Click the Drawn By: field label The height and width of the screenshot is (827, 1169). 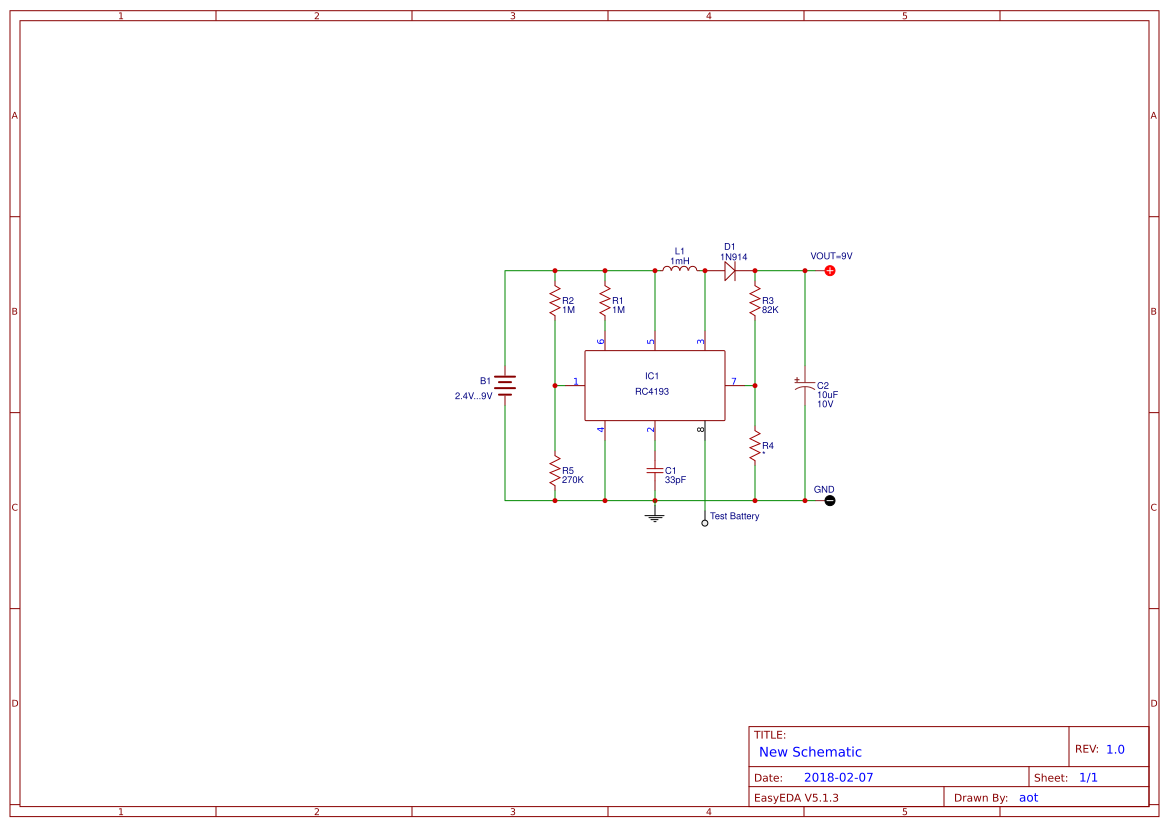(x=981, y=797)
